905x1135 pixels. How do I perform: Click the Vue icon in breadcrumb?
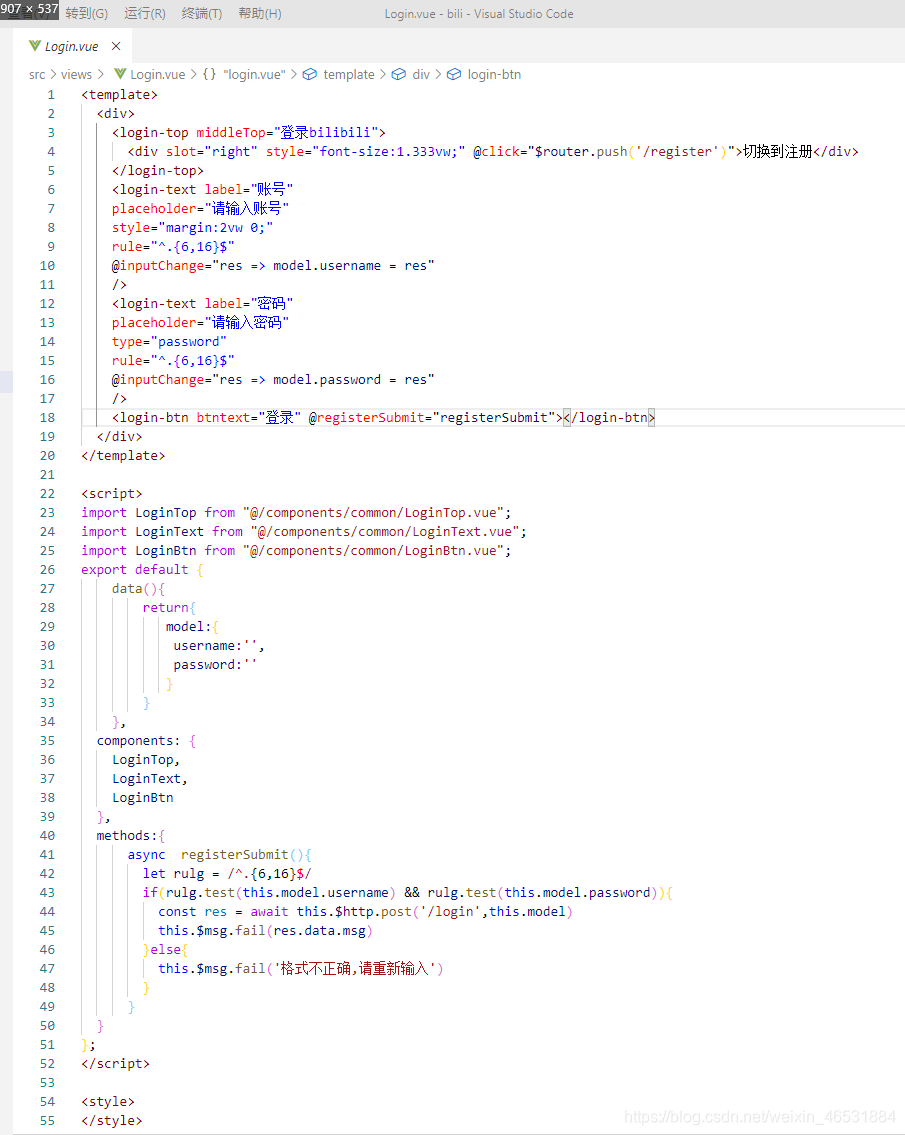tap(121, 74)
